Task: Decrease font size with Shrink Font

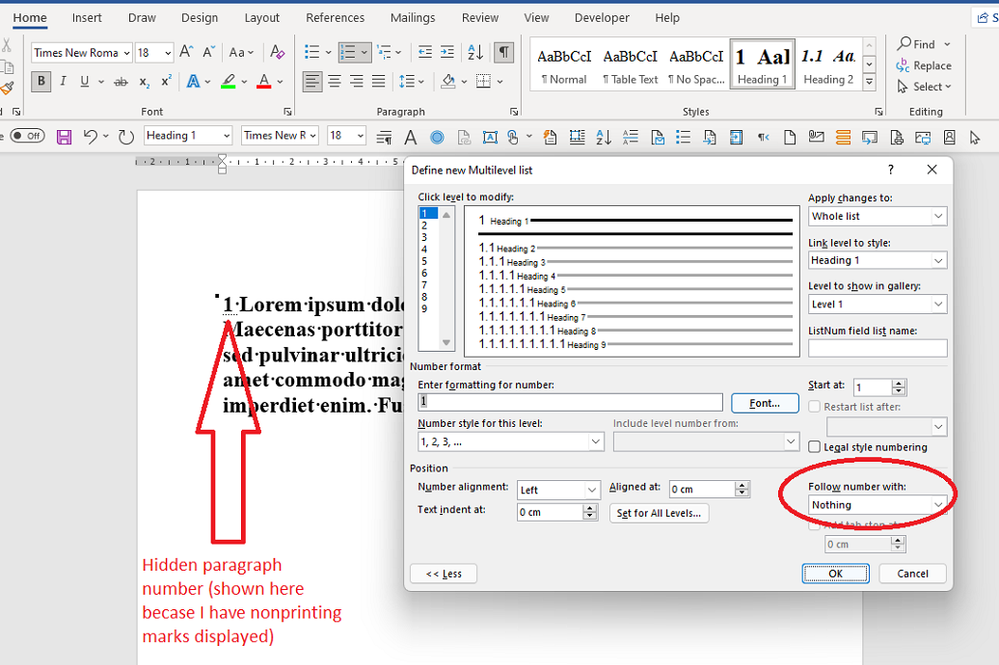Action: (208, 52)
